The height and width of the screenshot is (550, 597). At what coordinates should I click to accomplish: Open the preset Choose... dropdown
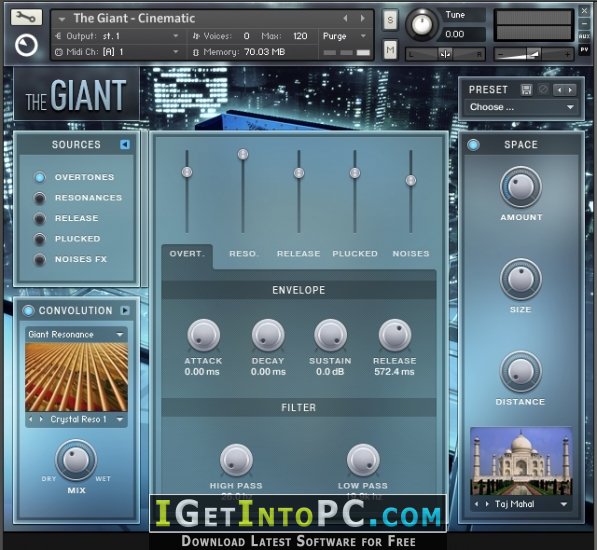click(x=521, y=107)
